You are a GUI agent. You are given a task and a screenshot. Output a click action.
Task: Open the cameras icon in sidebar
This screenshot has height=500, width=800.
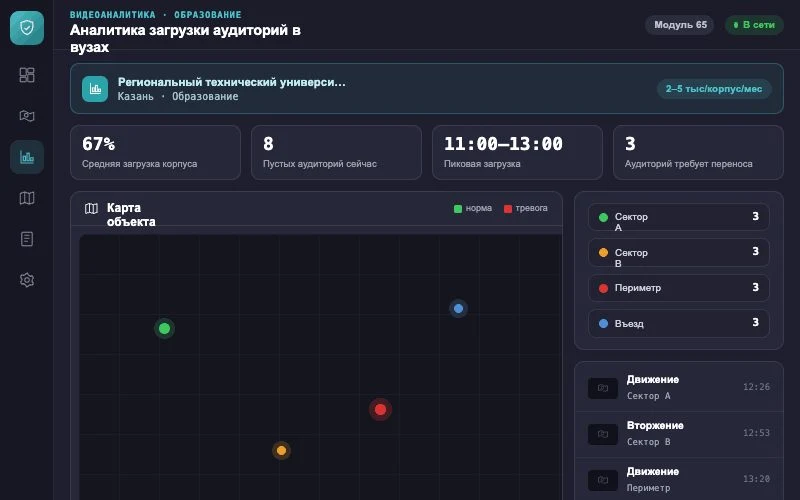point(27,116)
